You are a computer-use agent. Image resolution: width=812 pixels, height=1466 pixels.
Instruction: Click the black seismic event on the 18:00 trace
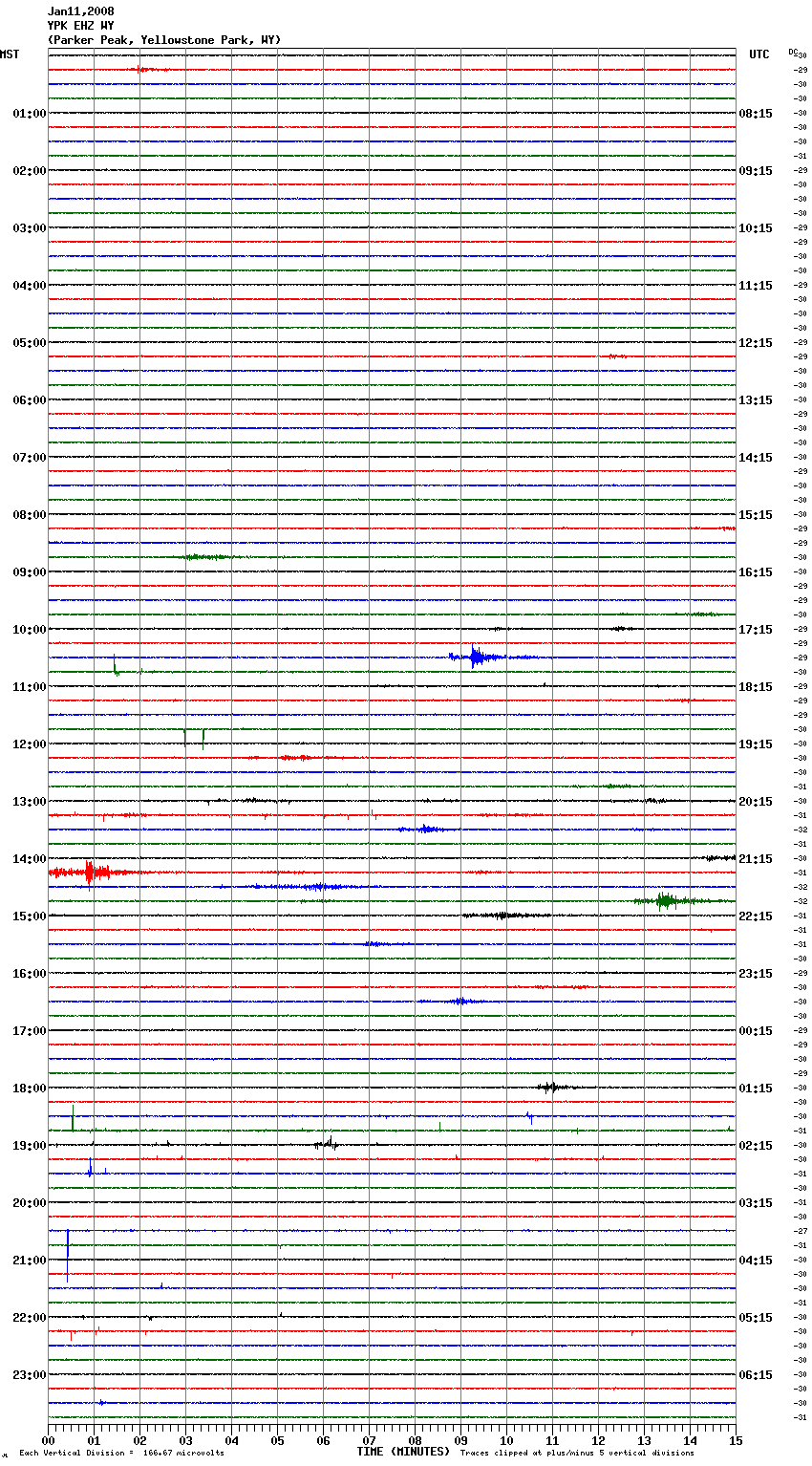click(551, 1087)
